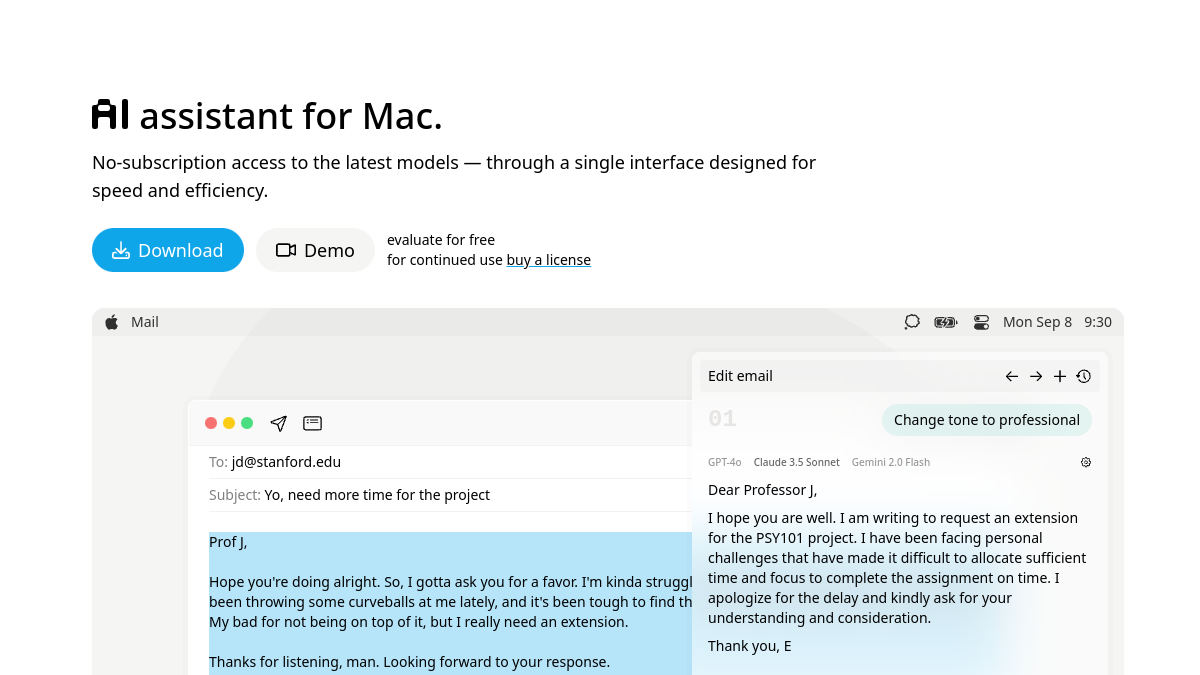The height and width of the screenshot is (675, 1200).
Task: Click the Mon Sep 8 date
Action: tap(1037, 322)
